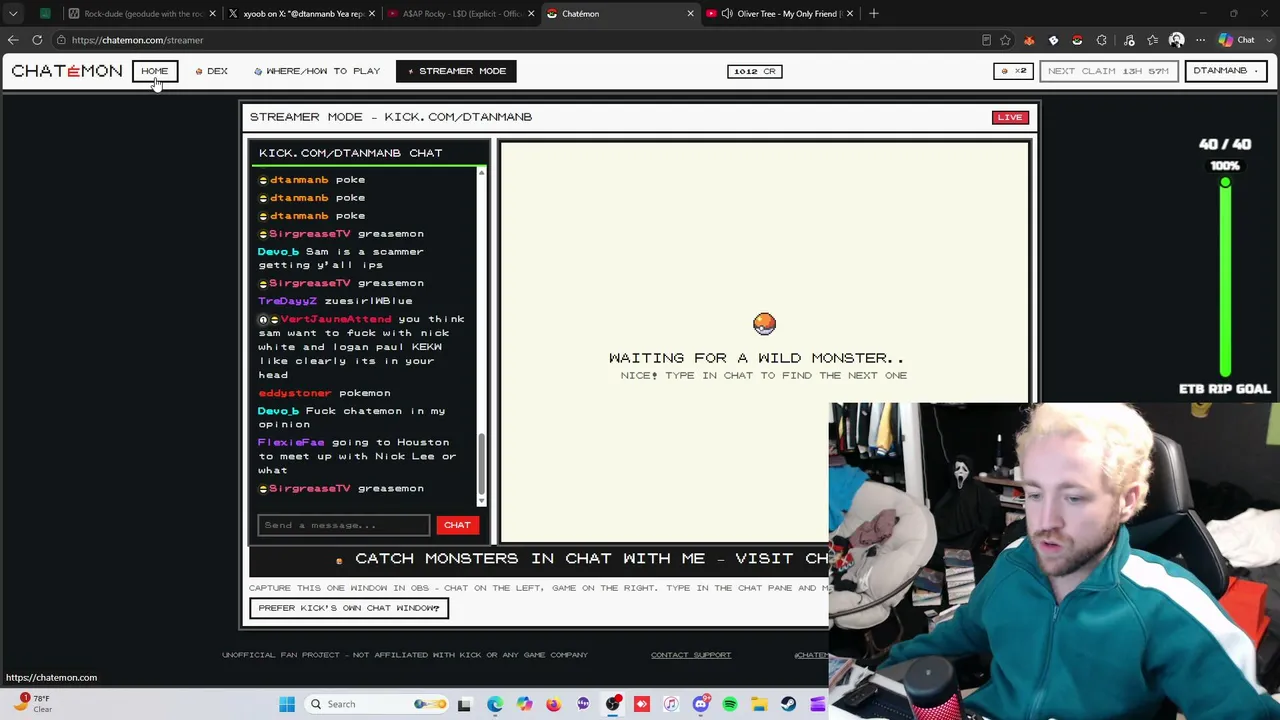Open Discord from the taskbar
Screen dimensions: 1280x720
700,704
